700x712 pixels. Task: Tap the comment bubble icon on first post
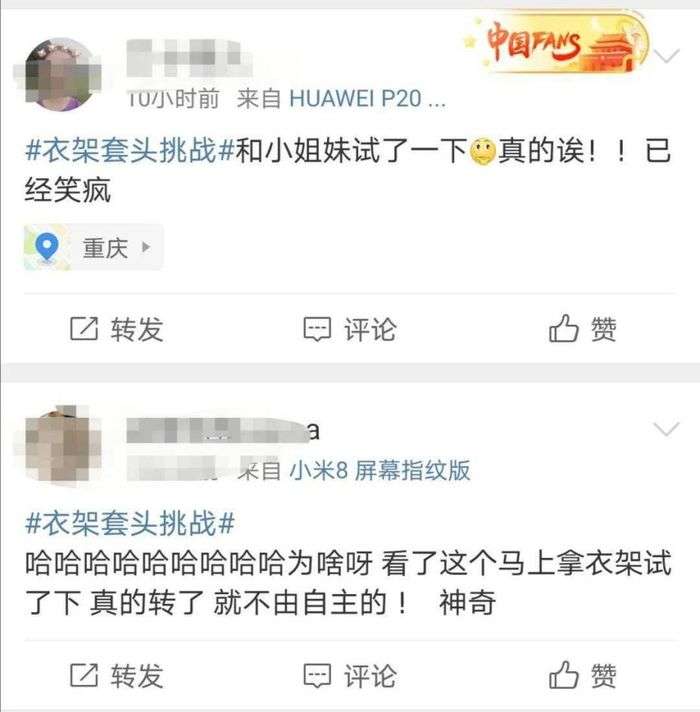pyautogui.click(x=317, y=329)
